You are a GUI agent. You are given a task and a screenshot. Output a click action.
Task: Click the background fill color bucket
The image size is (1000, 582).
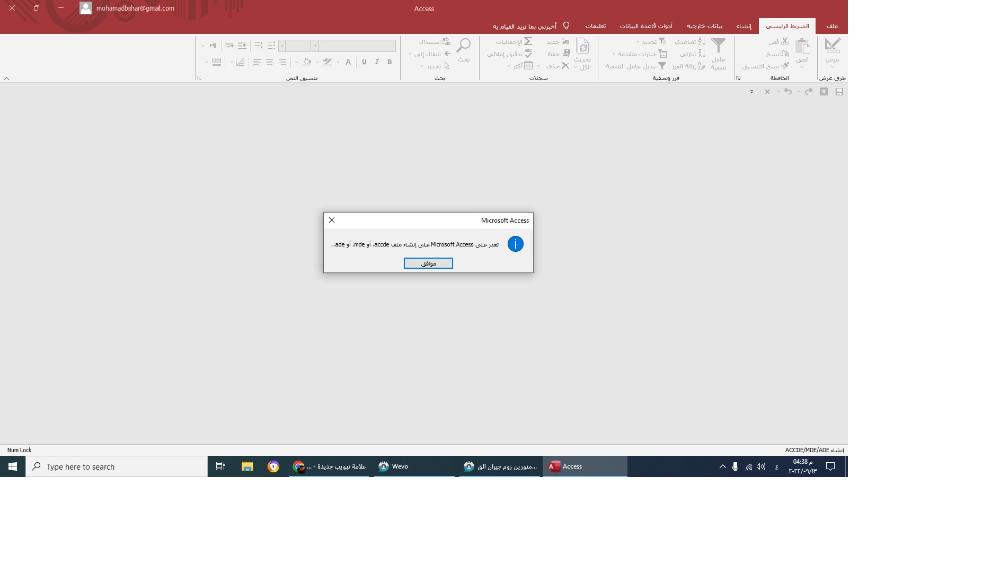[x=307, y=61]
